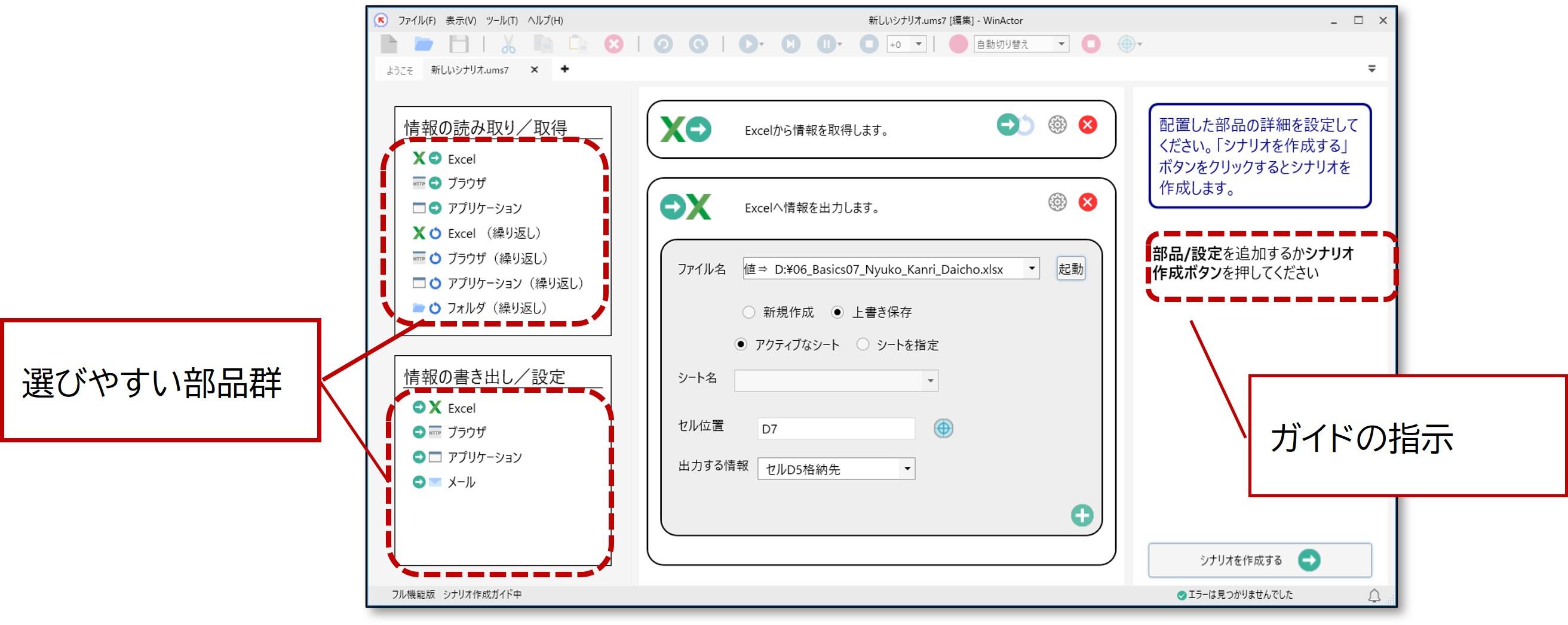Select the 新規作成 radio button
Screen dimensions: 1568x625
(748, 312)
